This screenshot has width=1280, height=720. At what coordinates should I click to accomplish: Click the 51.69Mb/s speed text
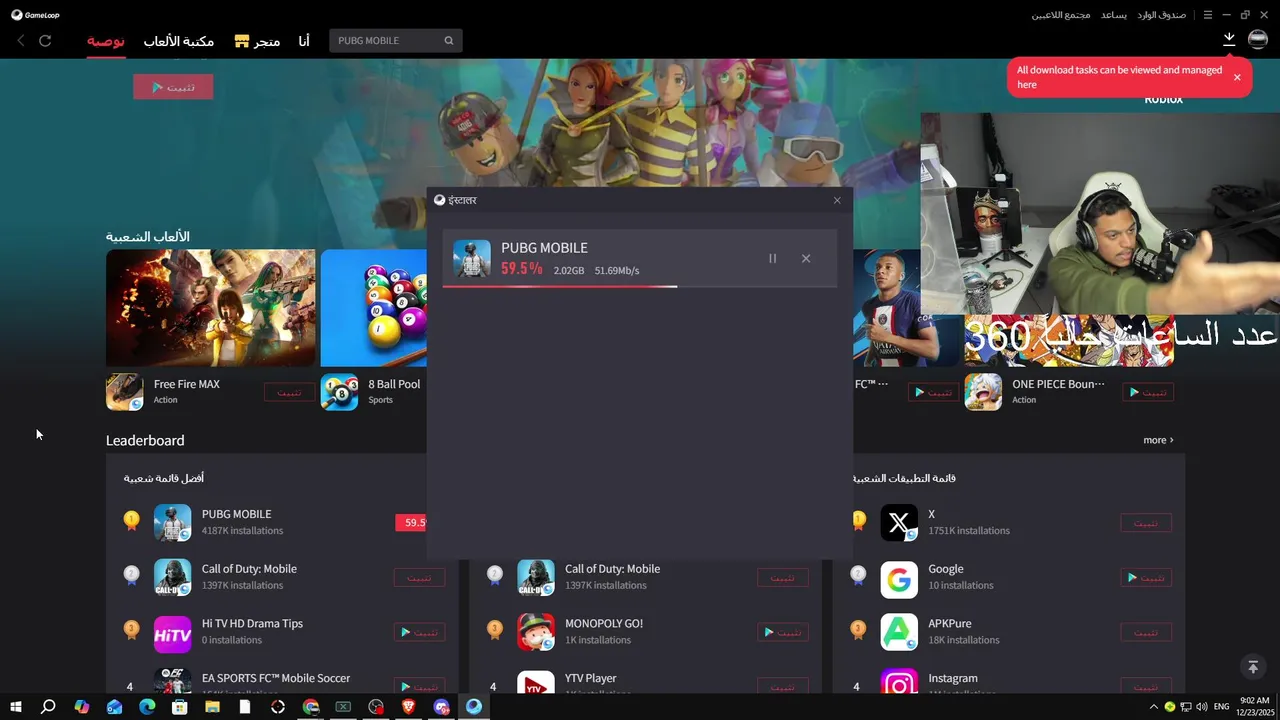click(617, 270)
